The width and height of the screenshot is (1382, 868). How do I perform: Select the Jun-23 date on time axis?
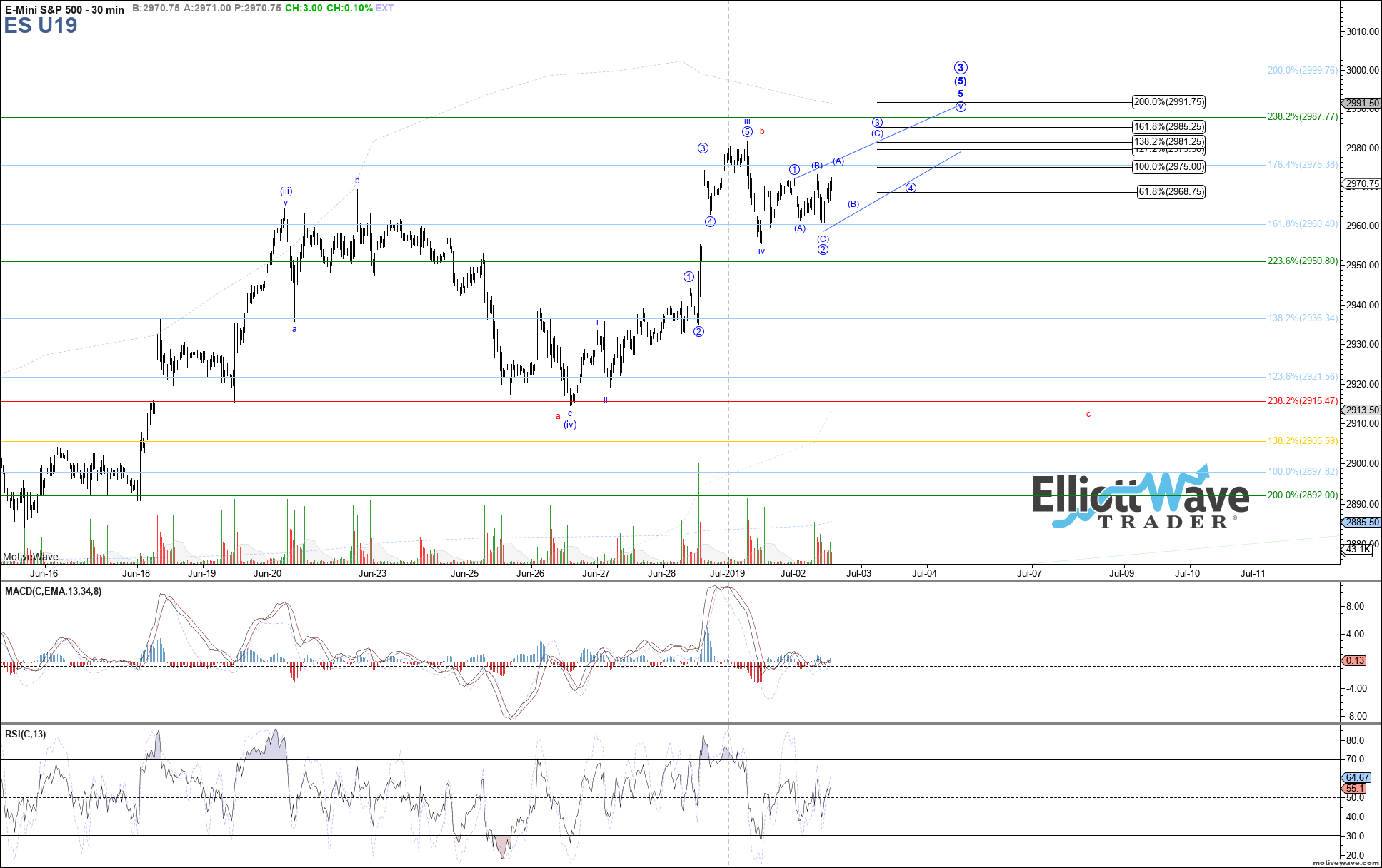[x=373, y=573]
